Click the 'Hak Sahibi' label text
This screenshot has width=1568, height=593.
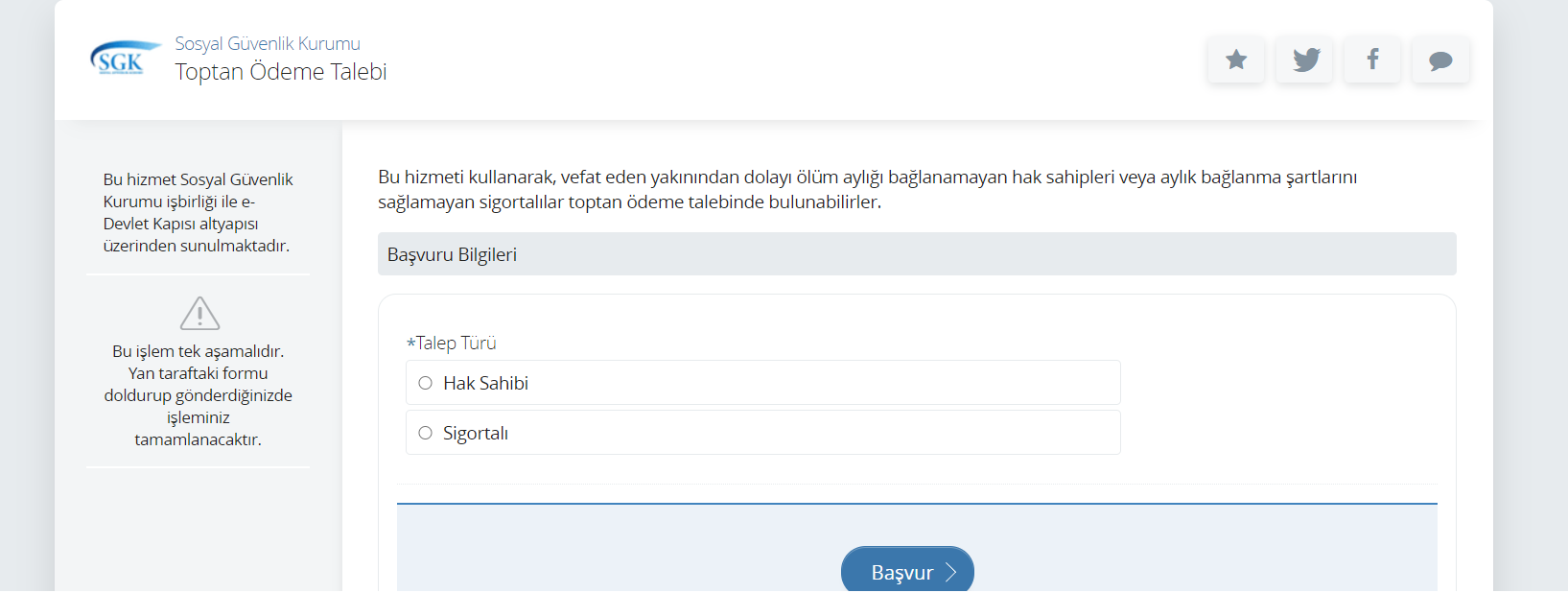pos(485,383)
